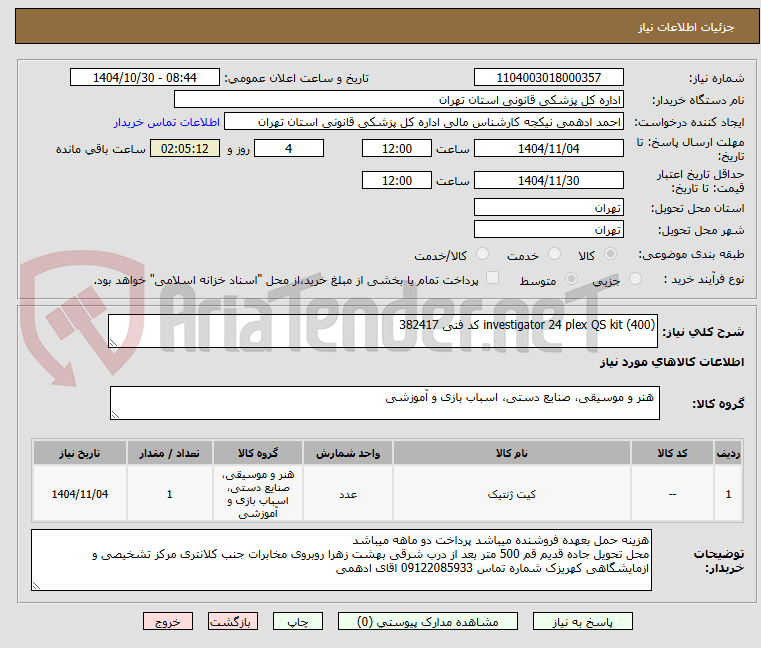
Task: Click the resize grip of buyer notes box
Action: click(x=36, y=586)
